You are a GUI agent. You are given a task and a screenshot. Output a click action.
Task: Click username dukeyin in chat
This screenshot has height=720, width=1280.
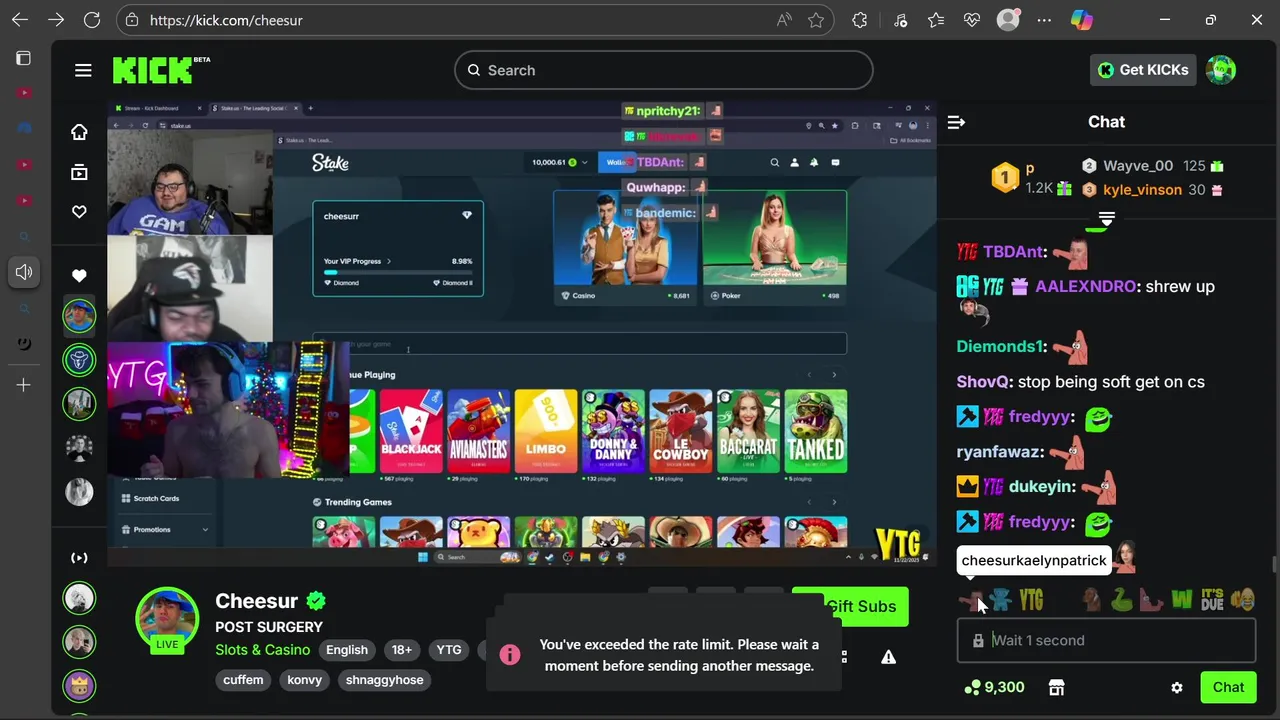pyautogui.click(x=1039, y=487)
